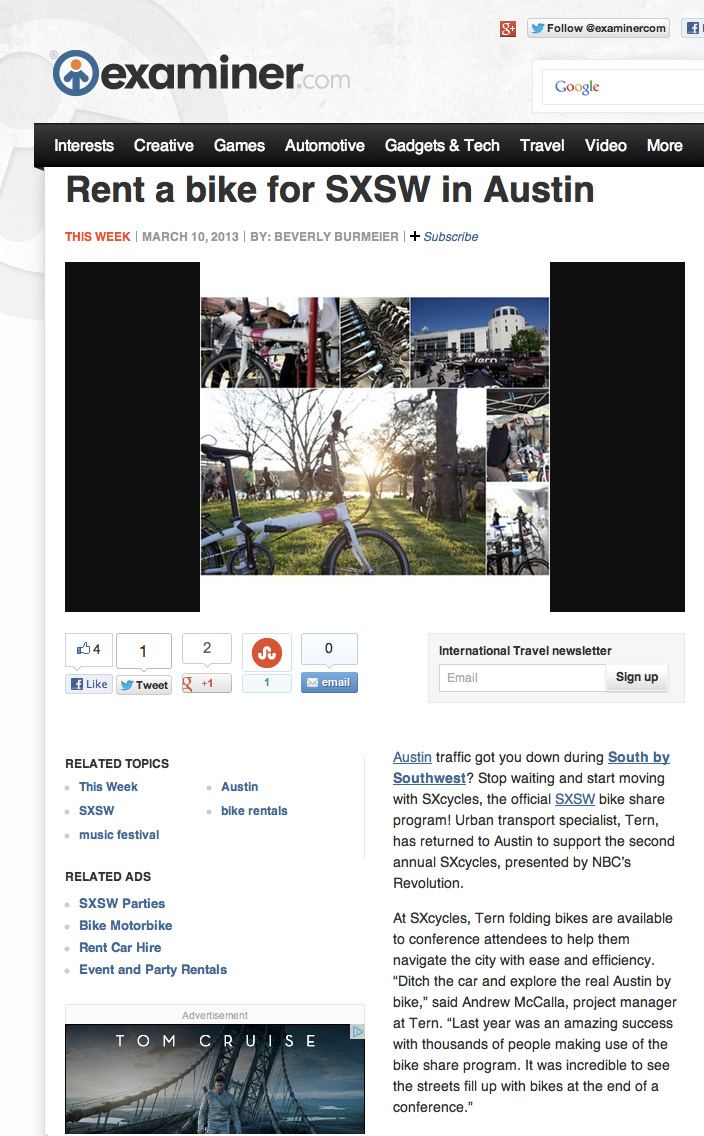Click the Facebook like count bubble
Viewport: 704px width, 1136px height.
coord(89,650)
